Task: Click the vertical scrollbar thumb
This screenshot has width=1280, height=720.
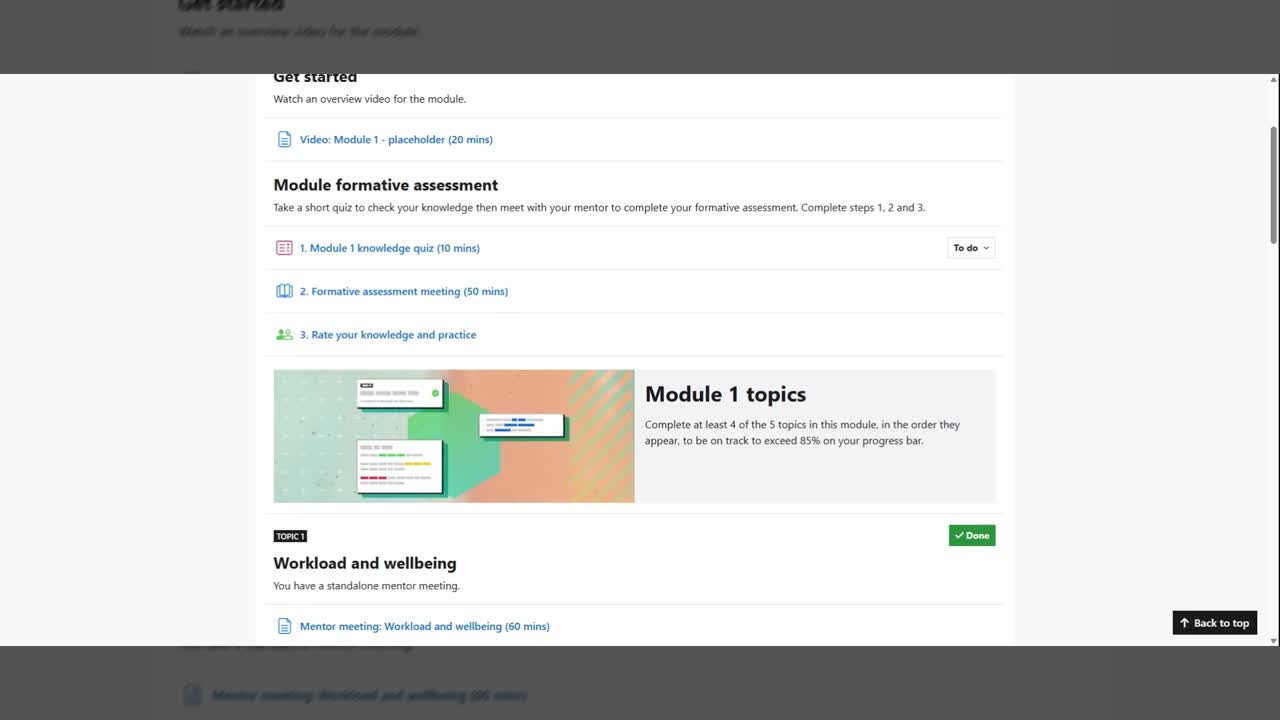Action: click(1273, 185)
